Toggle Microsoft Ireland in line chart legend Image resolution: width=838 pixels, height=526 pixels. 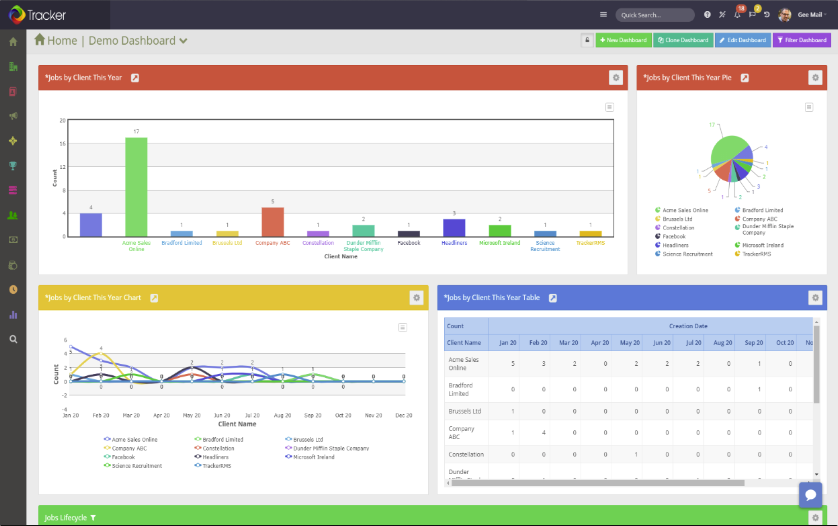pyautogui.click(x=309, y=457)
